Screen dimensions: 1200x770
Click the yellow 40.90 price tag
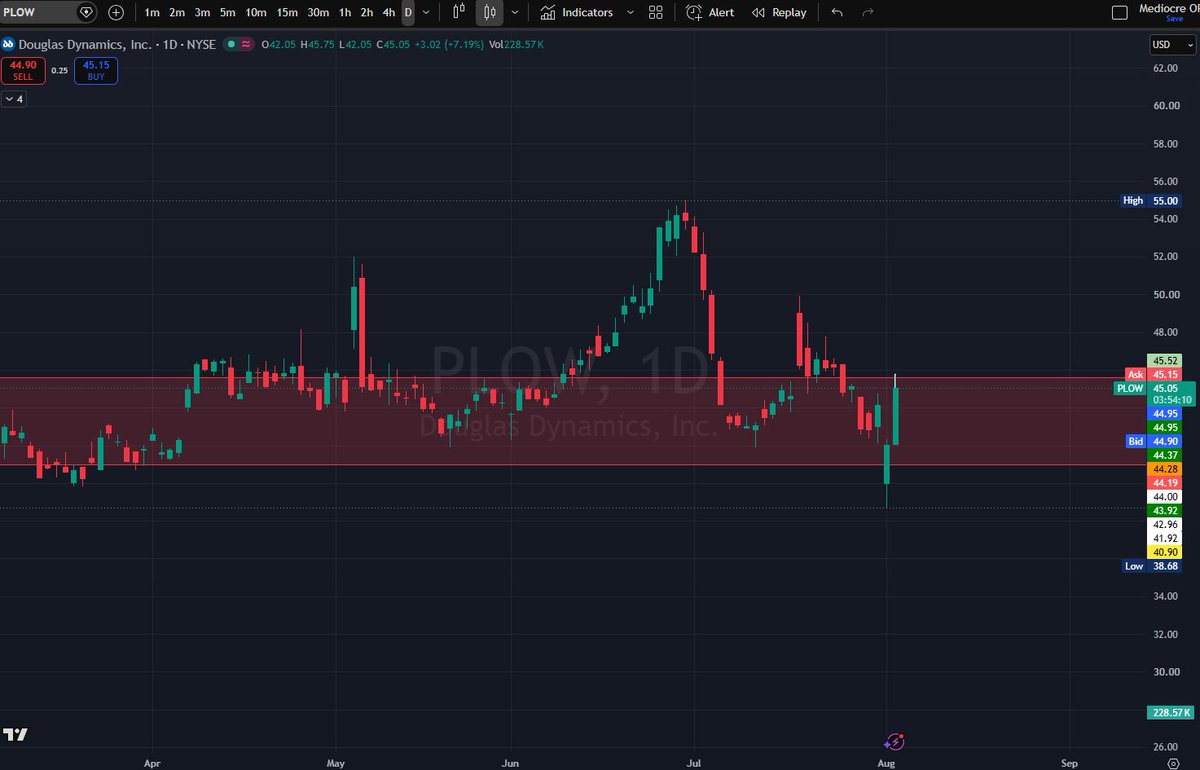point(1165,552)
